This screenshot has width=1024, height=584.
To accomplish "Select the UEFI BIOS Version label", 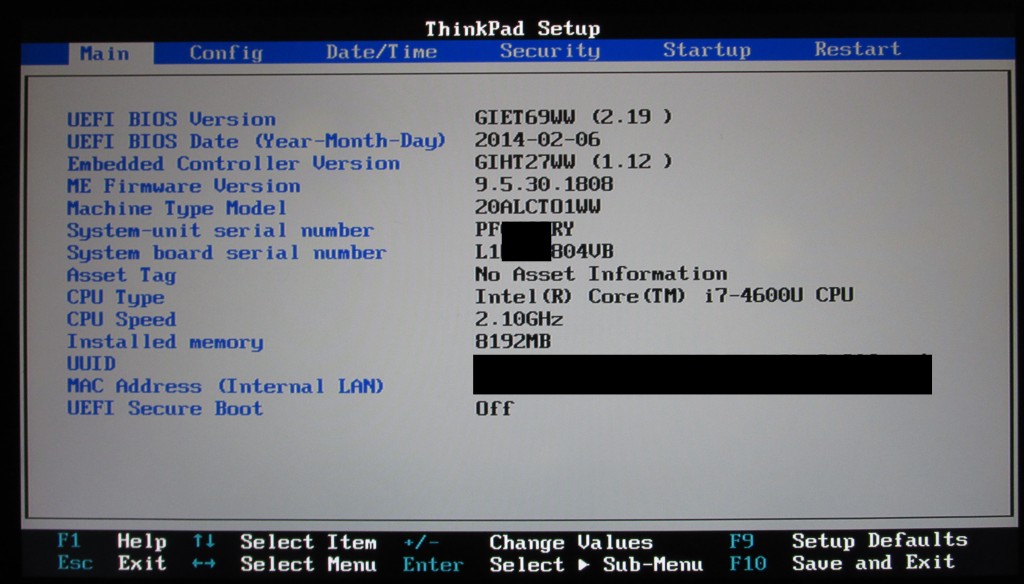I will pos(171,120).
